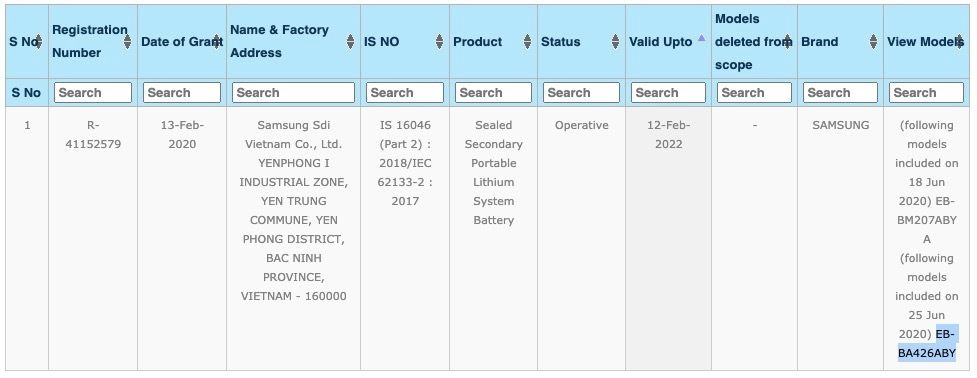Click View Models column sort icon
Screen dimensions: 977x378
coord(960,42)
